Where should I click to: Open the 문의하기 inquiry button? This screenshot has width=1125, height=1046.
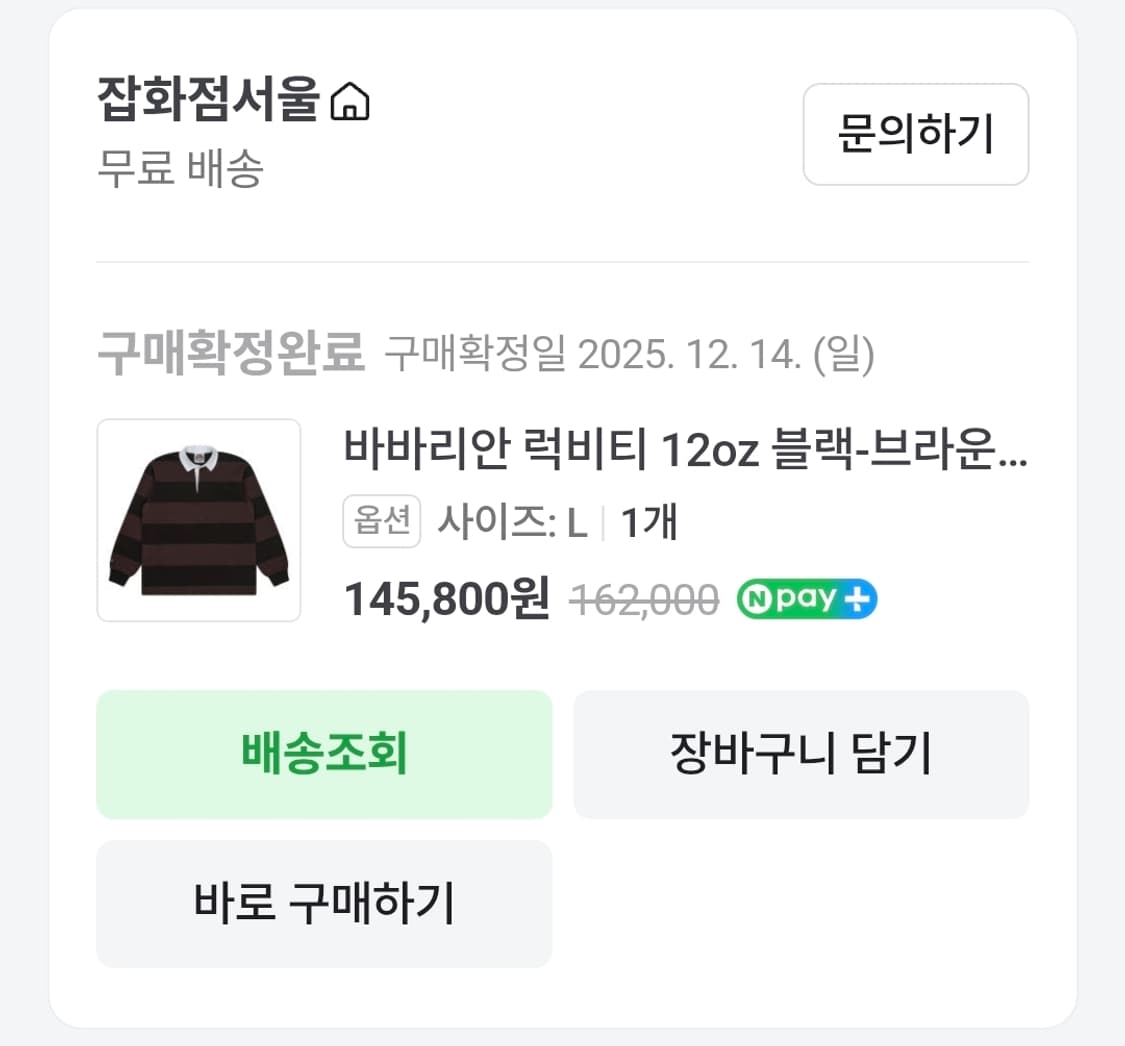tap(915, 135)
